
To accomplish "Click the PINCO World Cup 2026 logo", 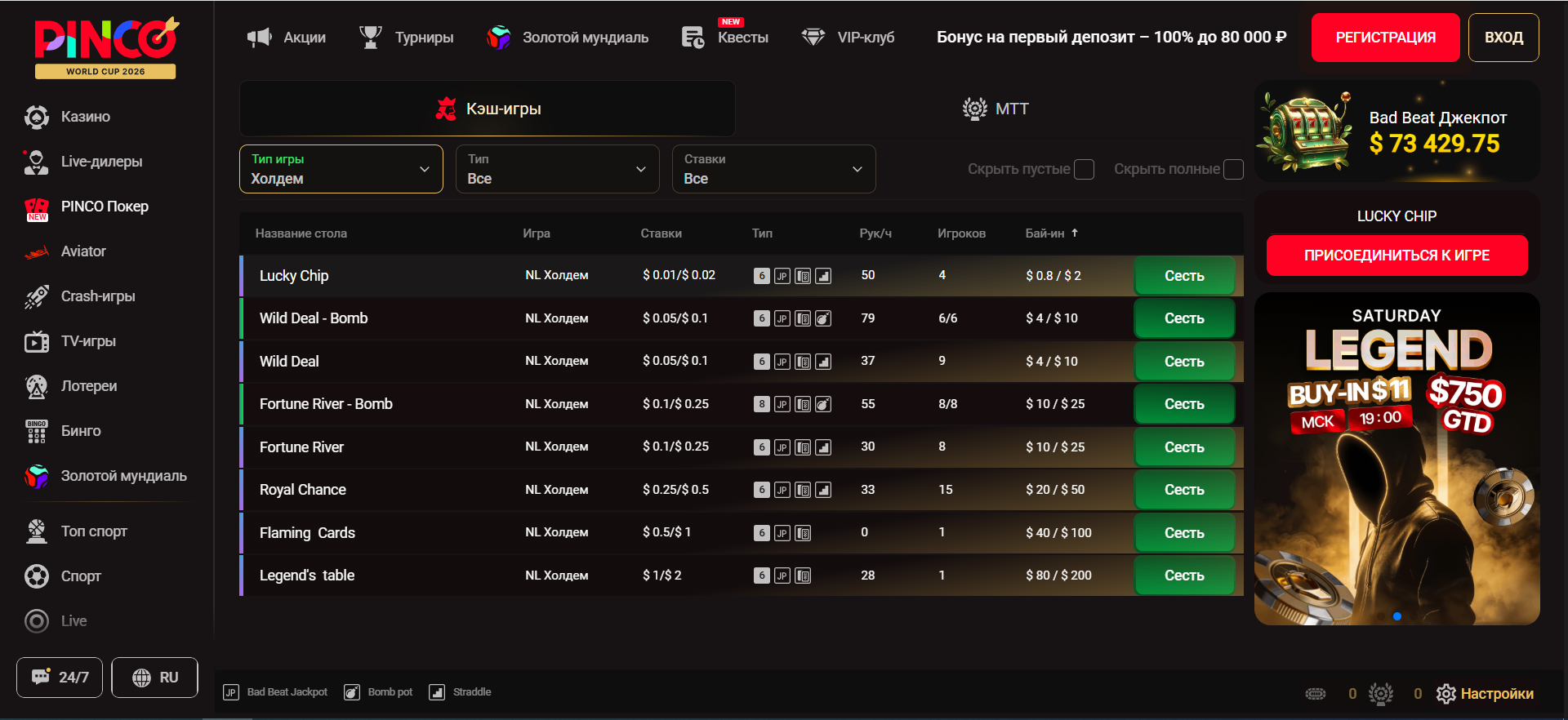I will (x=105, y=47).
